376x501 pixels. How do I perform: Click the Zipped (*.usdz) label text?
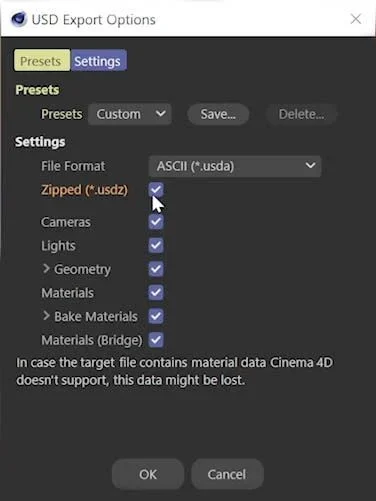pyautogui.click(x=84, y=190)
